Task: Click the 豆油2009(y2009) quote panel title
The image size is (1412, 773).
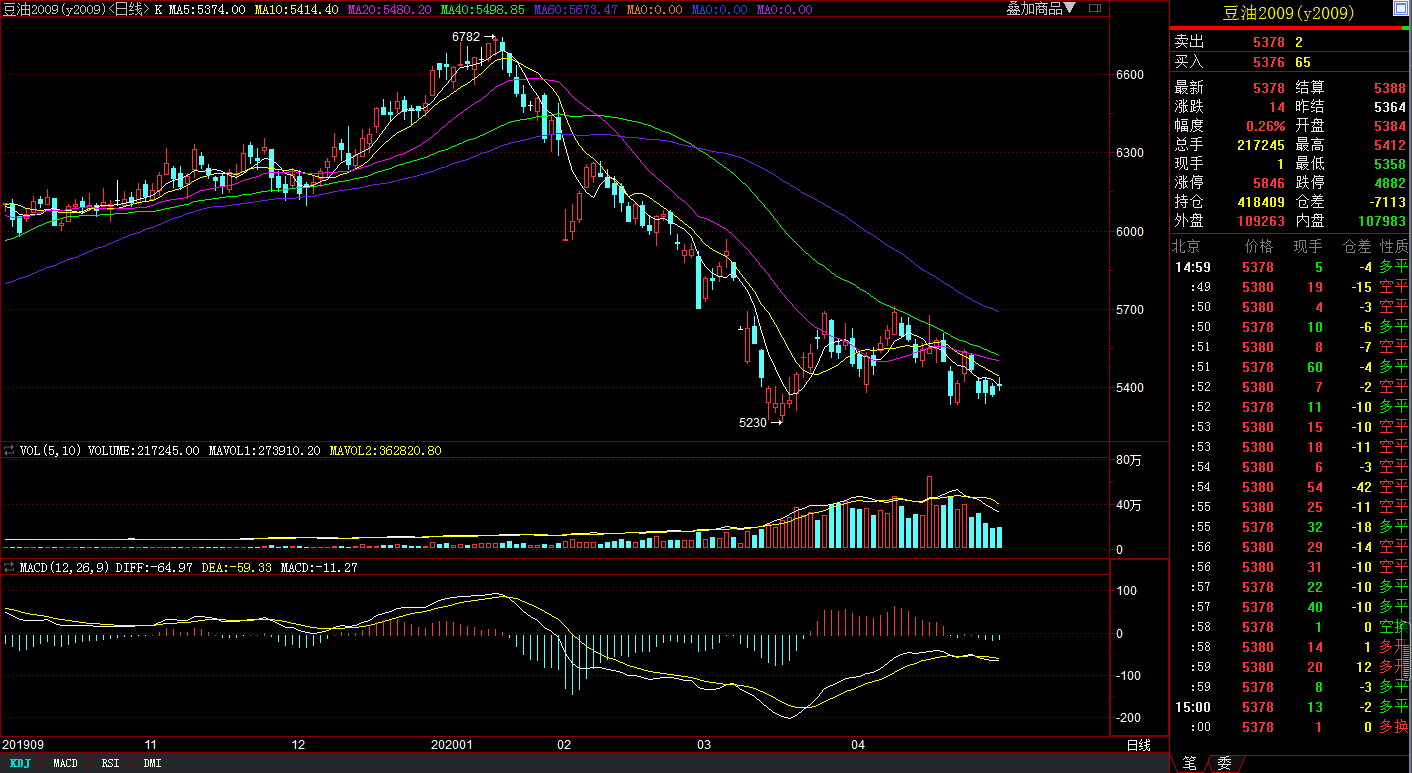Action: [x=1289, y=13]
